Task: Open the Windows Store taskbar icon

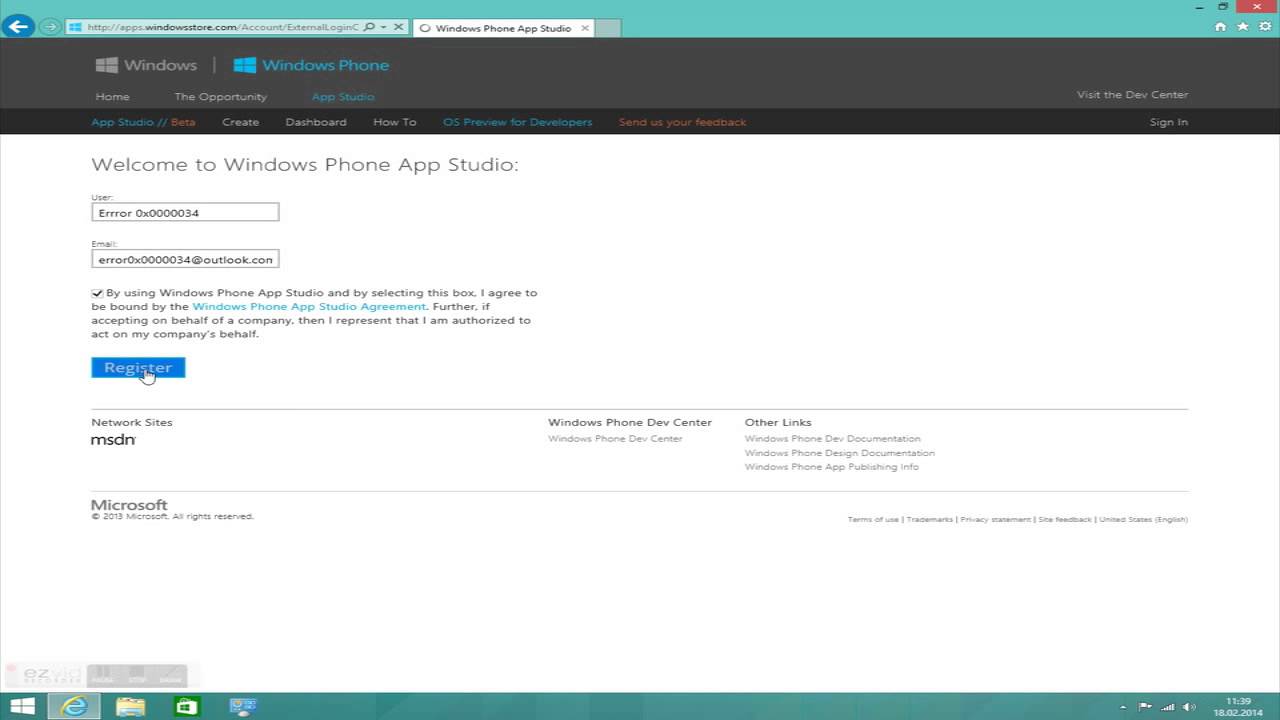Action: point(186,706)
